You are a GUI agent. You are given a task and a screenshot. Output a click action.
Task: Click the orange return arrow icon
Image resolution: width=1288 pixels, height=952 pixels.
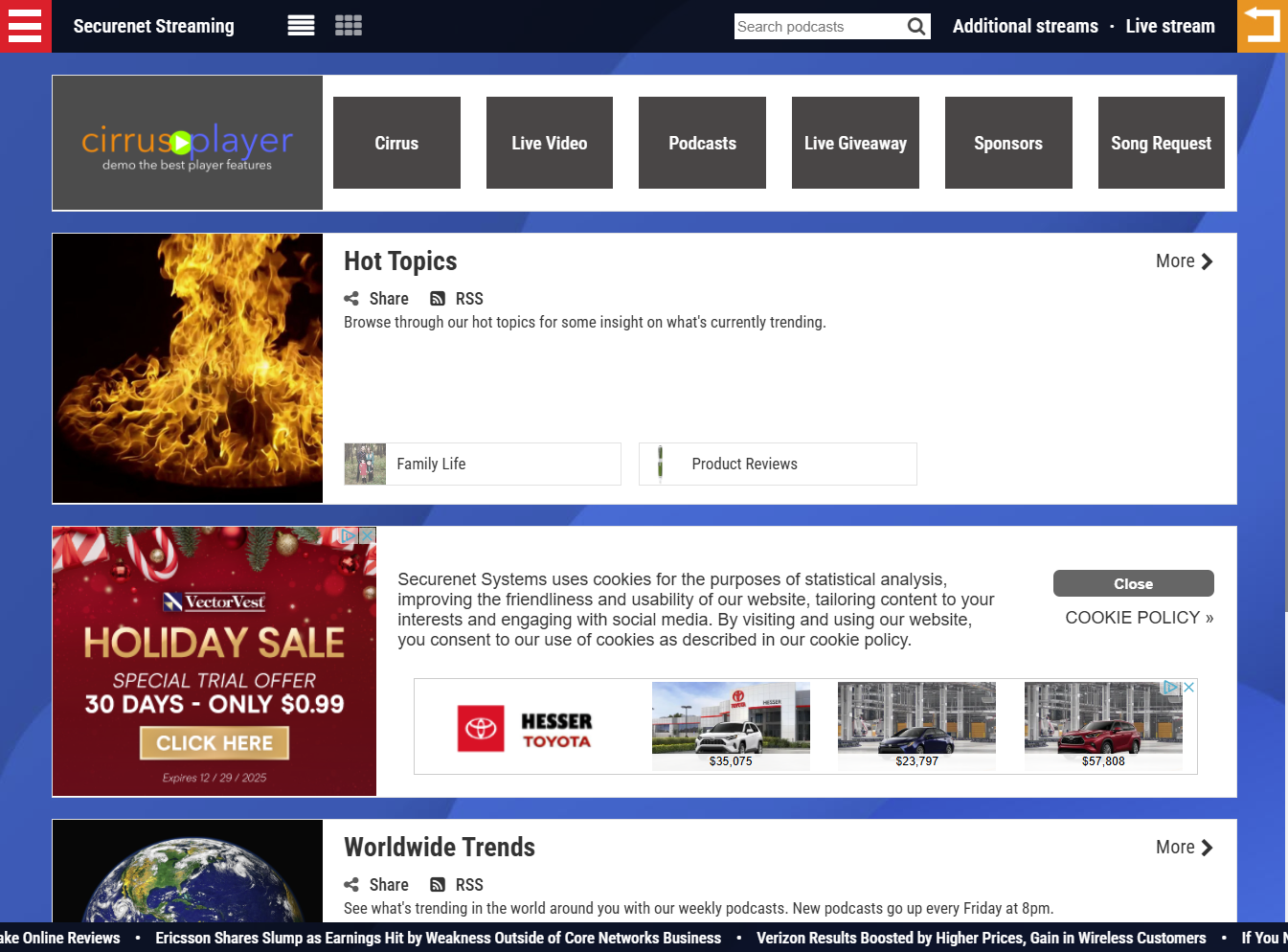tap(1262, 26)
